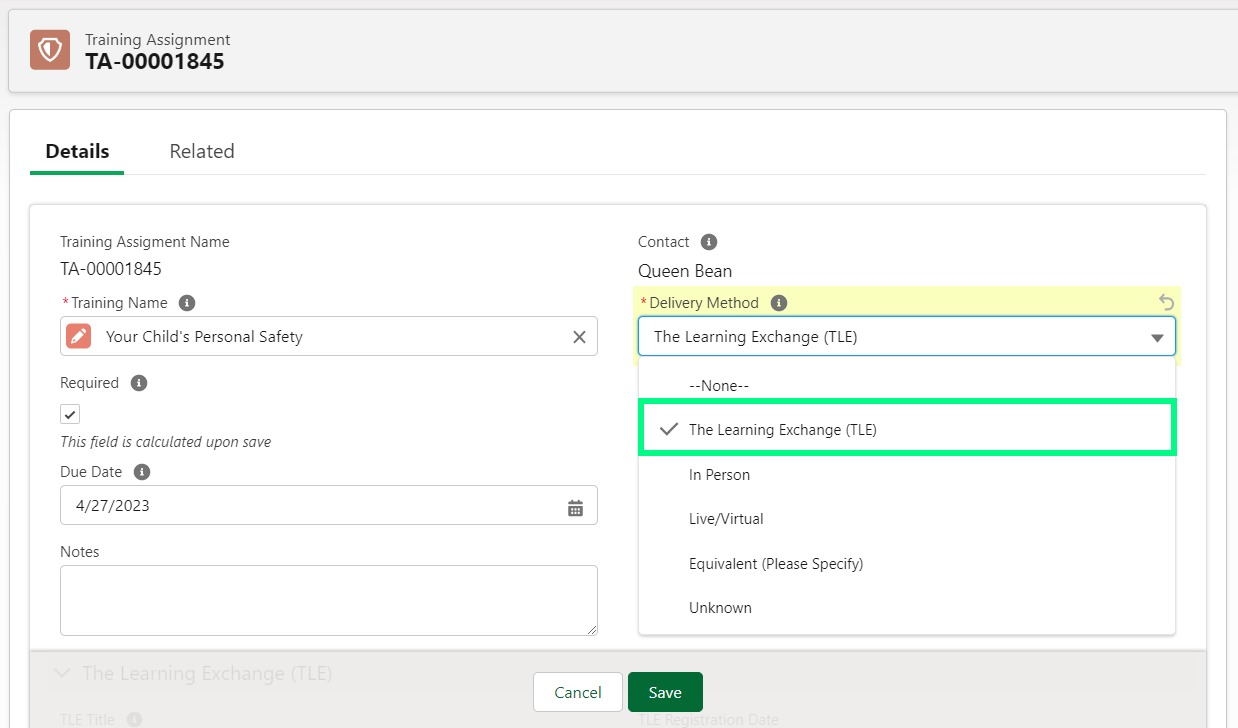The width and height of the screenshot is (1238, 728).
Task: Click the Due Date info icon
Action: coord(142,472)
